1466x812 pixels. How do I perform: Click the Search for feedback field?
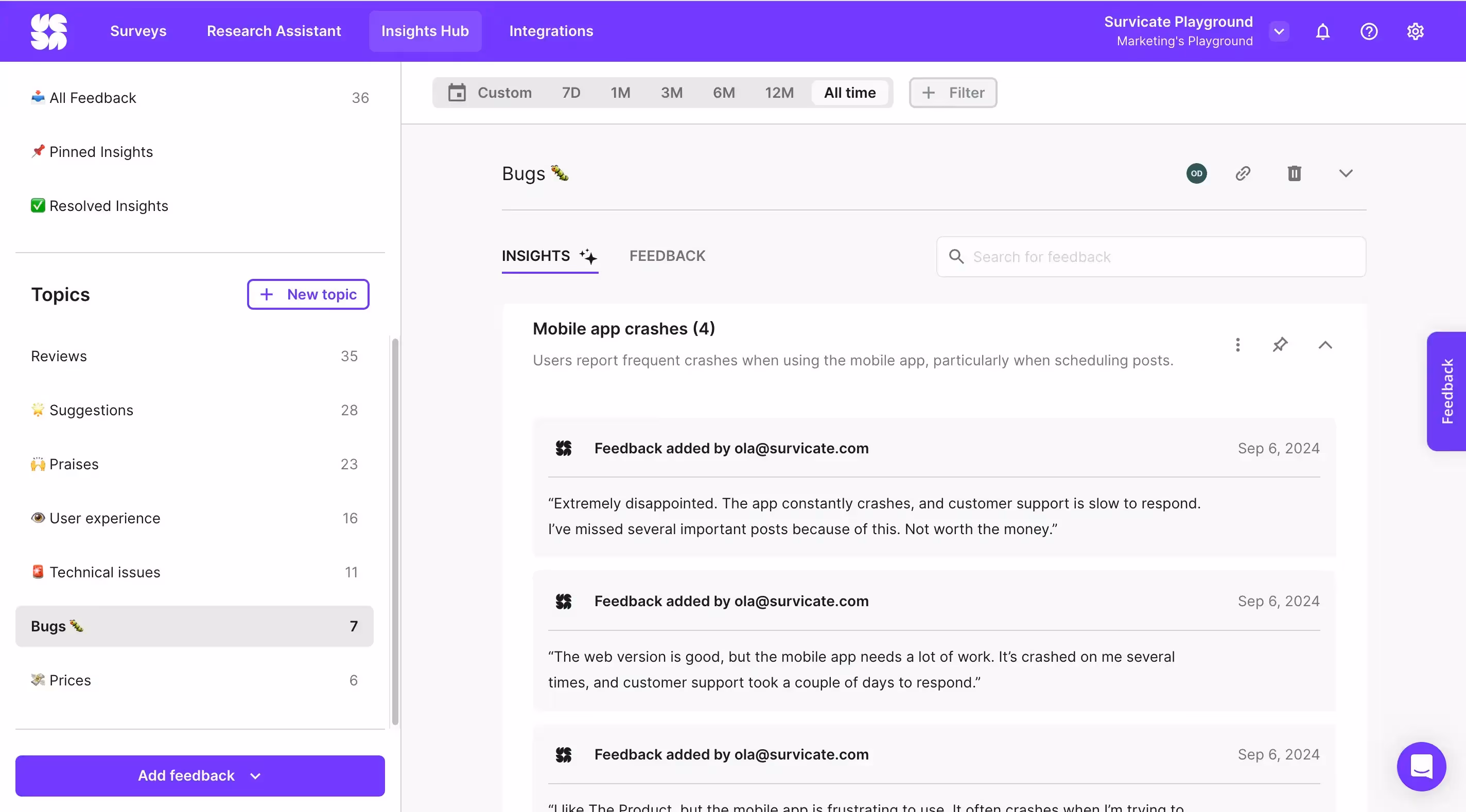click(x=1151, y=257)
